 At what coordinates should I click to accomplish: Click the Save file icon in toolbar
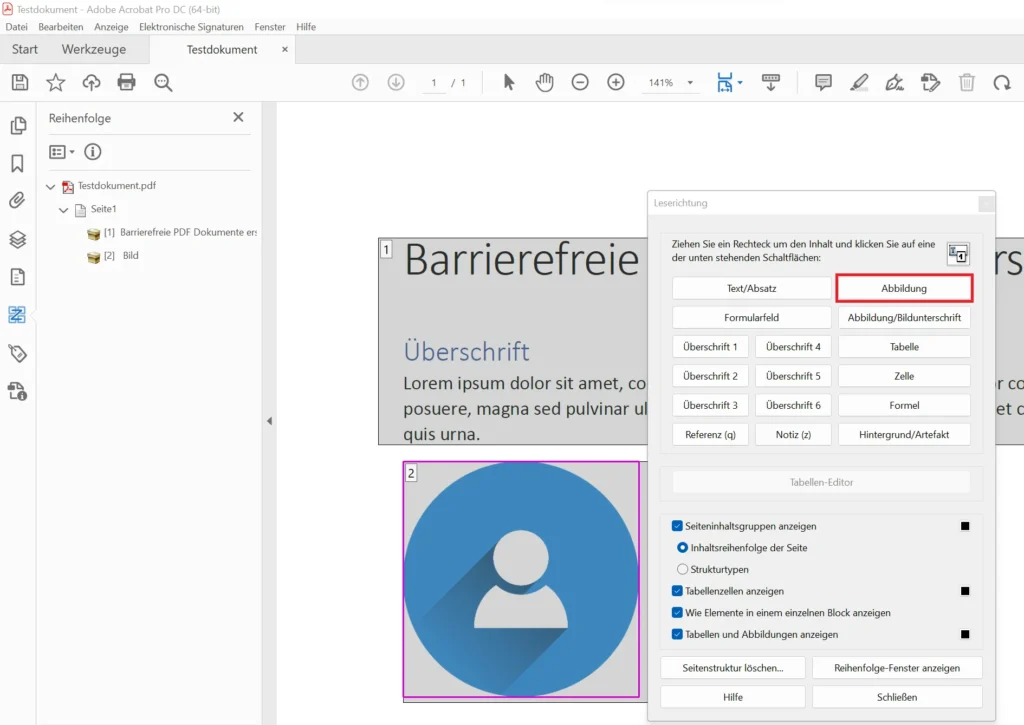click(19, 82)
